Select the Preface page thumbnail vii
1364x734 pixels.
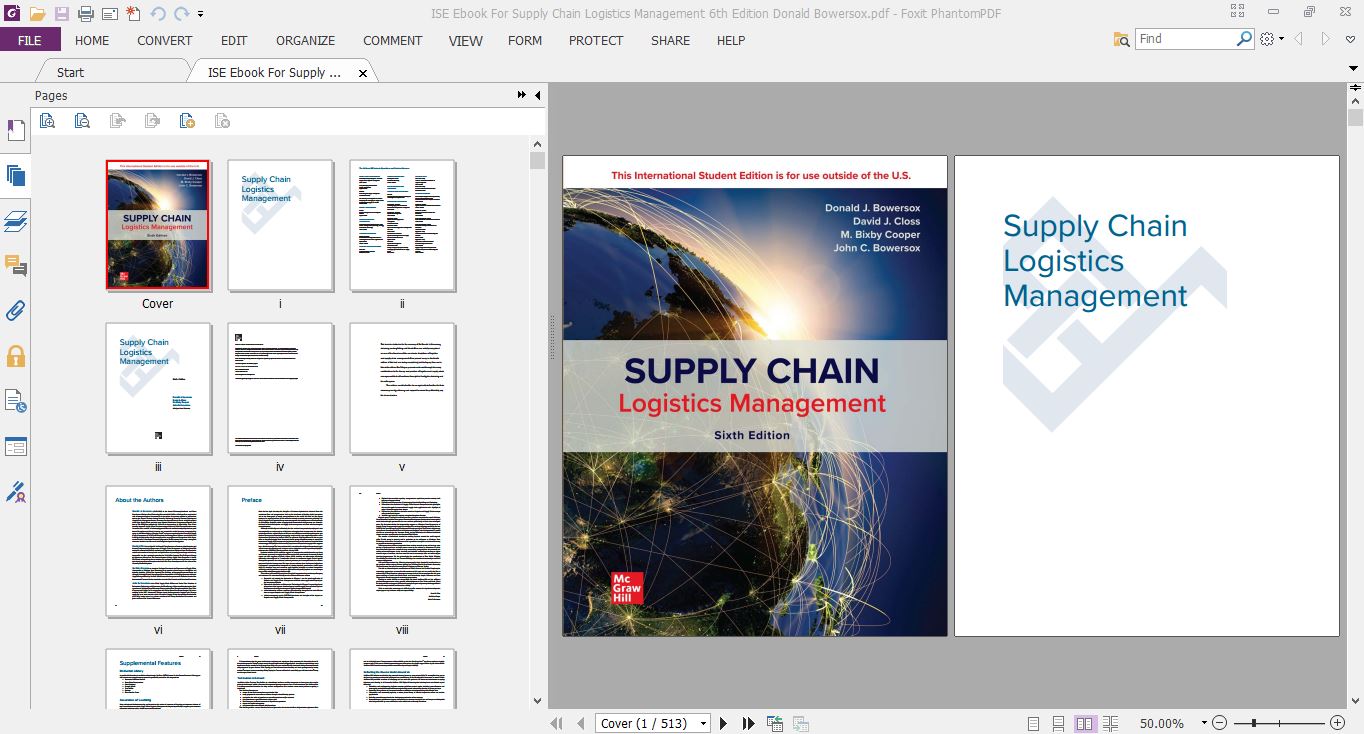coord(280,551)
